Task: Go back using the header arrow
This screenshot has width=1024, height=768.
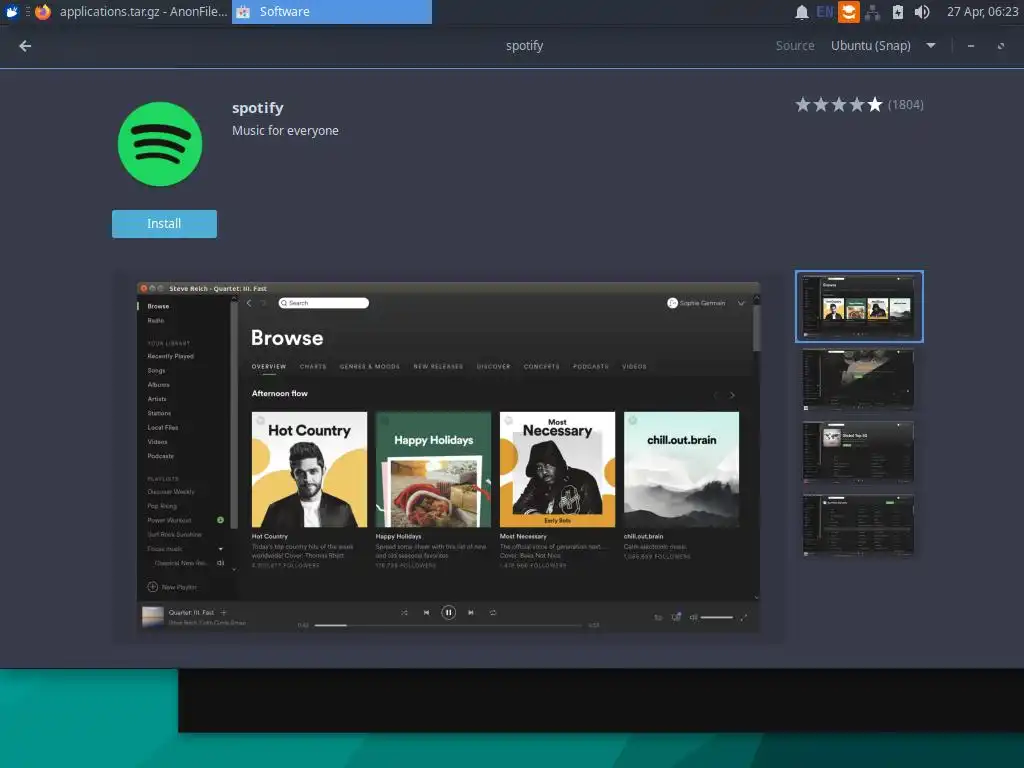Action: coord(25,46)
